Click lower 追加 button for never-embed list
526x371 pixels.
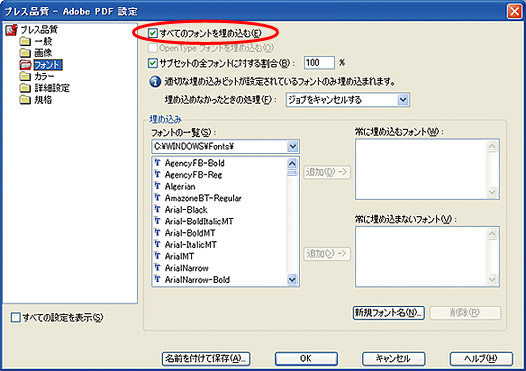(327, 254)
